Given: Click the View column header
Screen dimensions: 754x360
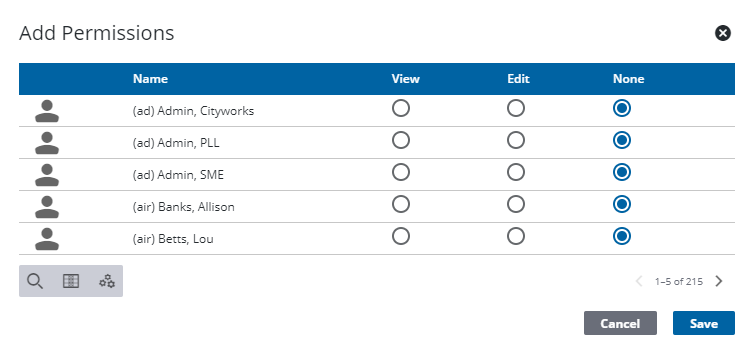Looking at the screenshot, I should 405,79.
